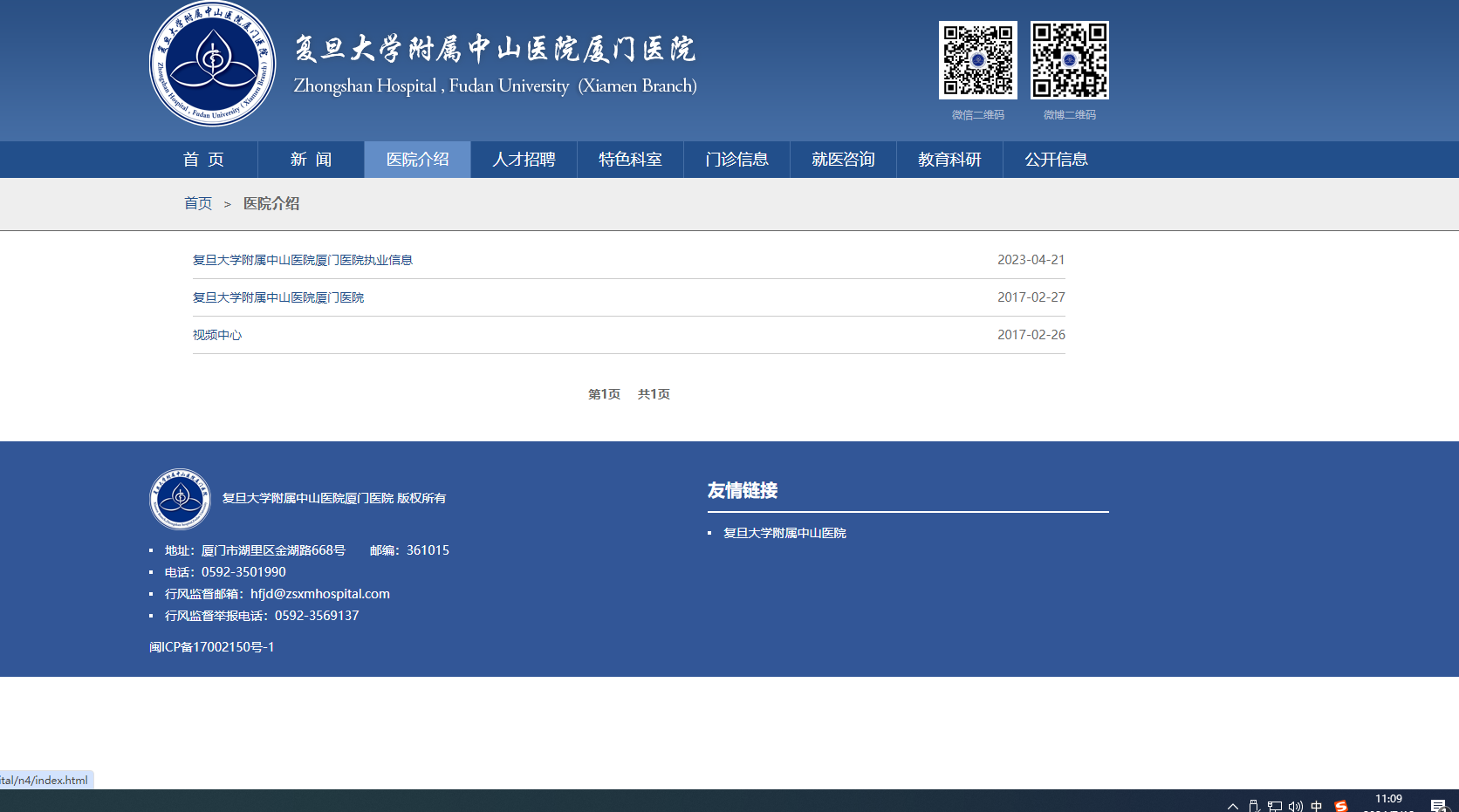
Task: Click the 医院介绍 breadcrumb text
Action: click(x=271, y=203)
